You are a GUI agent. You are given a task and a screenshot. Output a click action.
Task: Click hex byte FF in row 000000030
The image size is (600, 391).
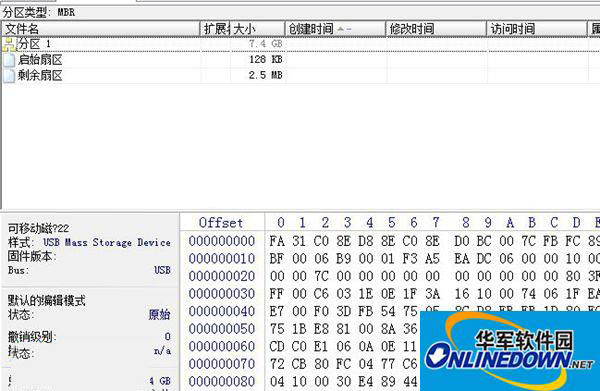(x=277, y=294)
